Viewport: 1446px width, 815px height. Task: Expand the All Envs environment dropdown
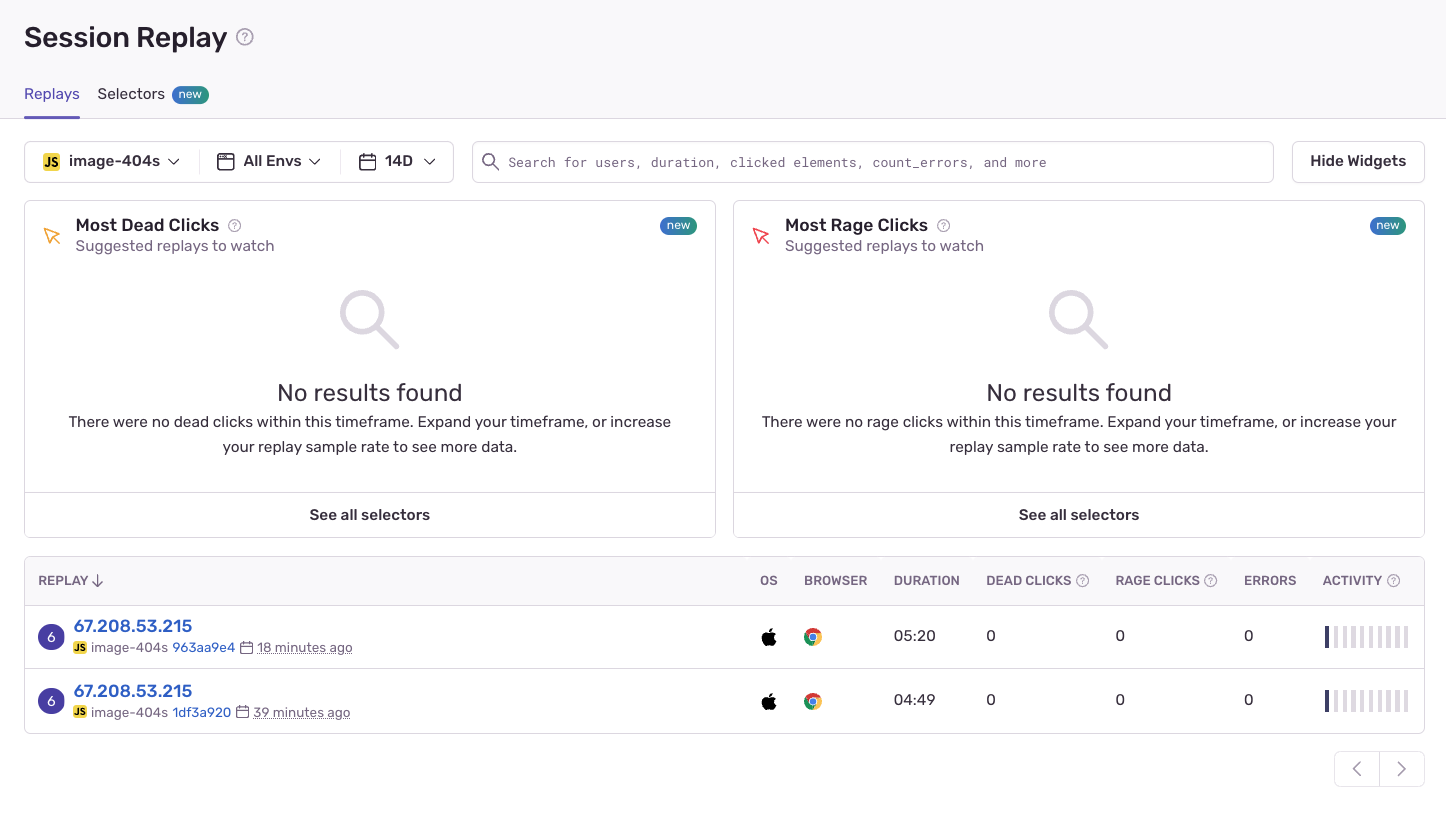(x=268, y=161)
